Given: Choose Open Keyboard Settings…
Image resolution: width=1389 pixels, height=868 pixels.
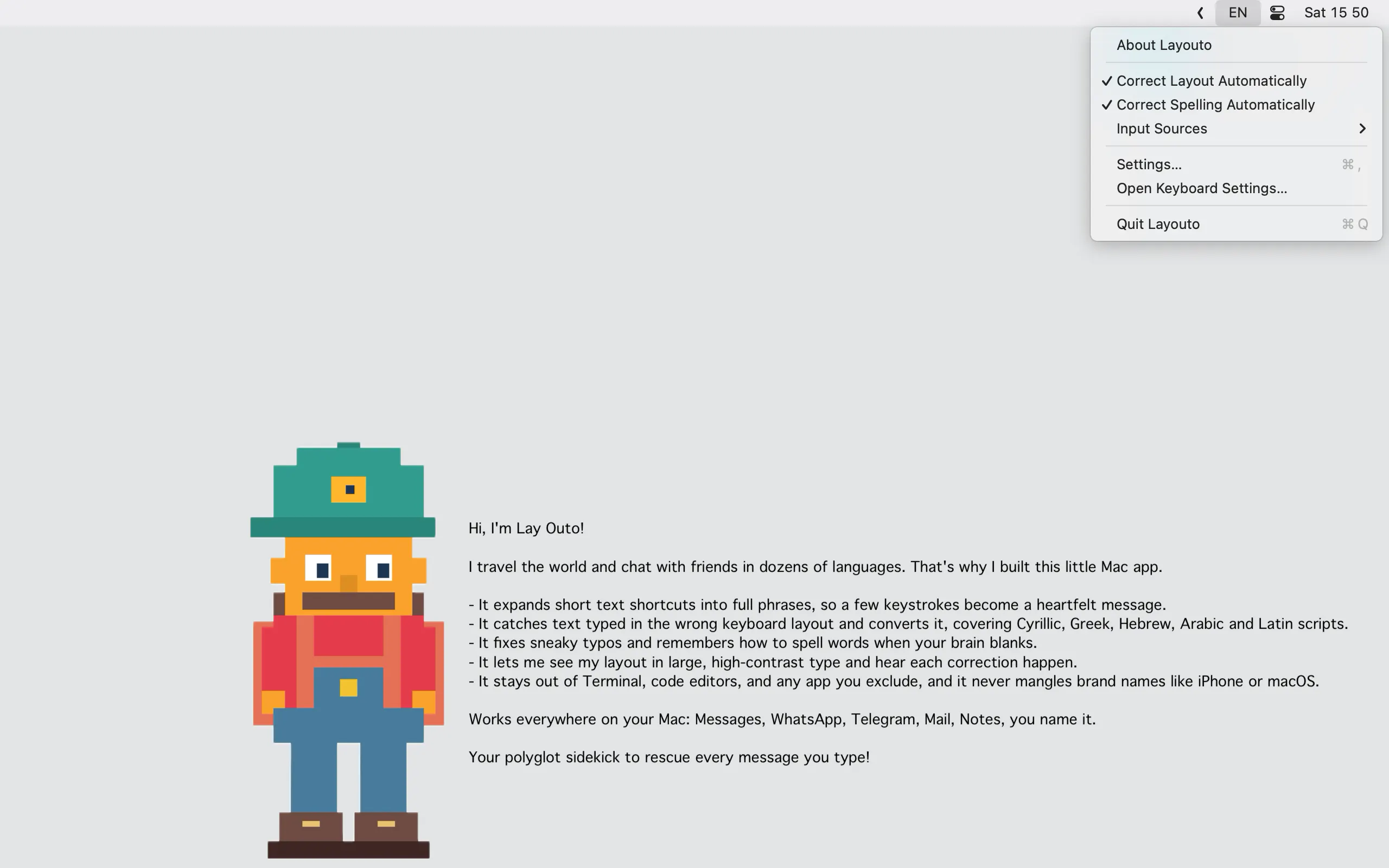Looking at the screenshot, I should coord(1236,188).
